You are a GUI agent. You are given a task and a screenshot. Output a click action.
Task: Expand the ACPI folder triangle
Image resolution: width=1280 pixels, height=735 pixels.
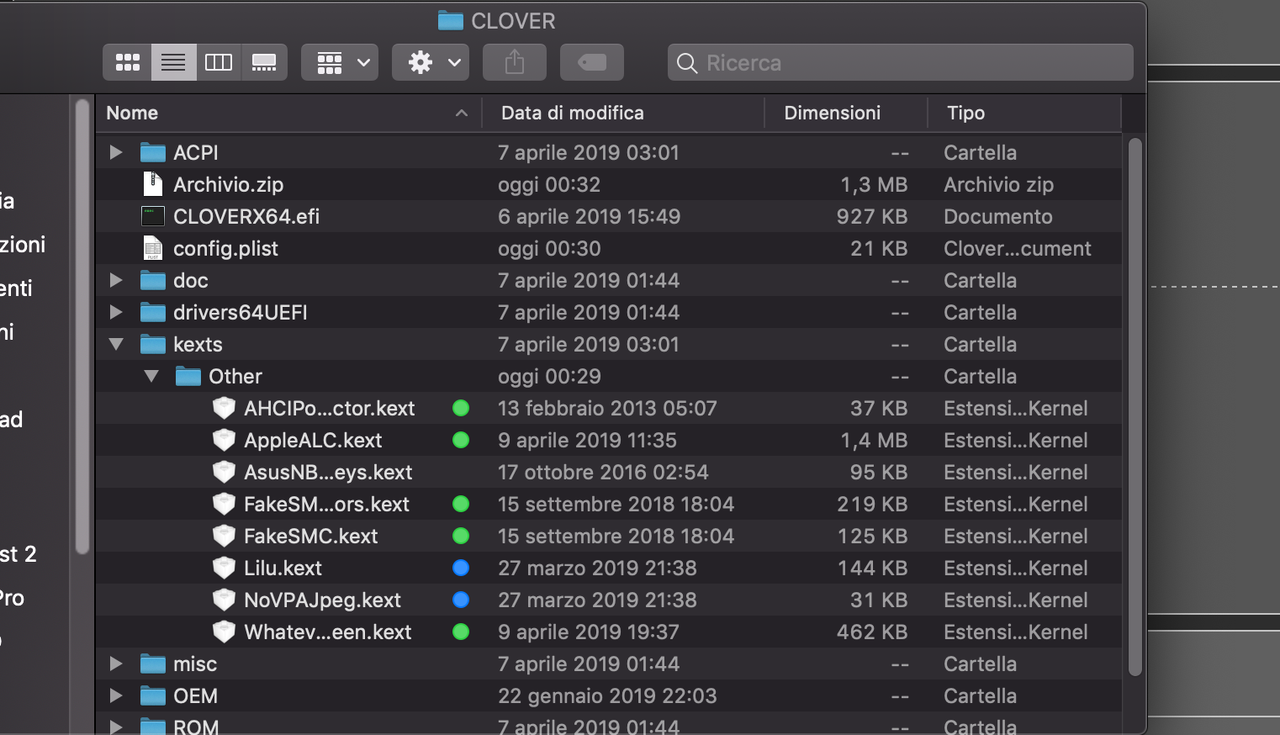pos(116,152)
